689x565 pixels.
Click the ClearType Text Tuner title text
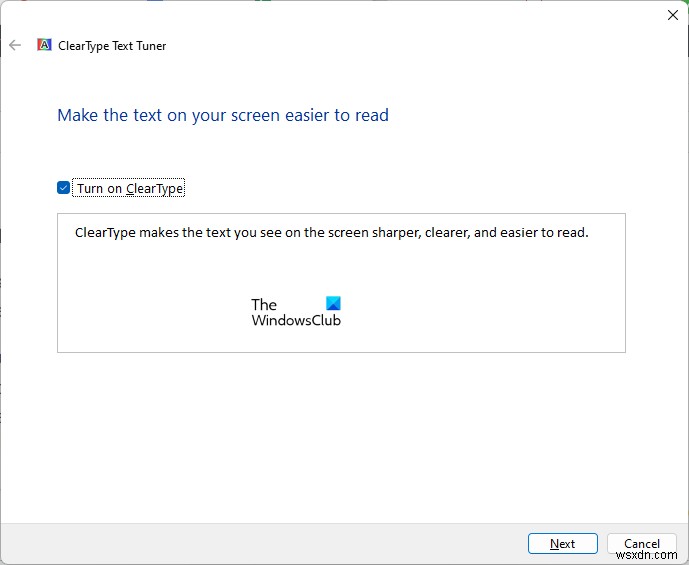(112, 46)
